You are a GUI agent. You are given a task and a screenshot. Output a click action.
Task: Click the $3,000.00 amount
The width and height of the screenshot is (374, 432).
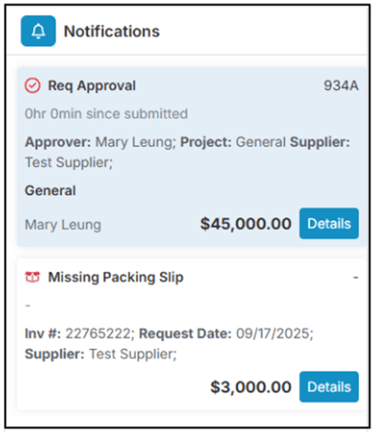tap(251, 387)
